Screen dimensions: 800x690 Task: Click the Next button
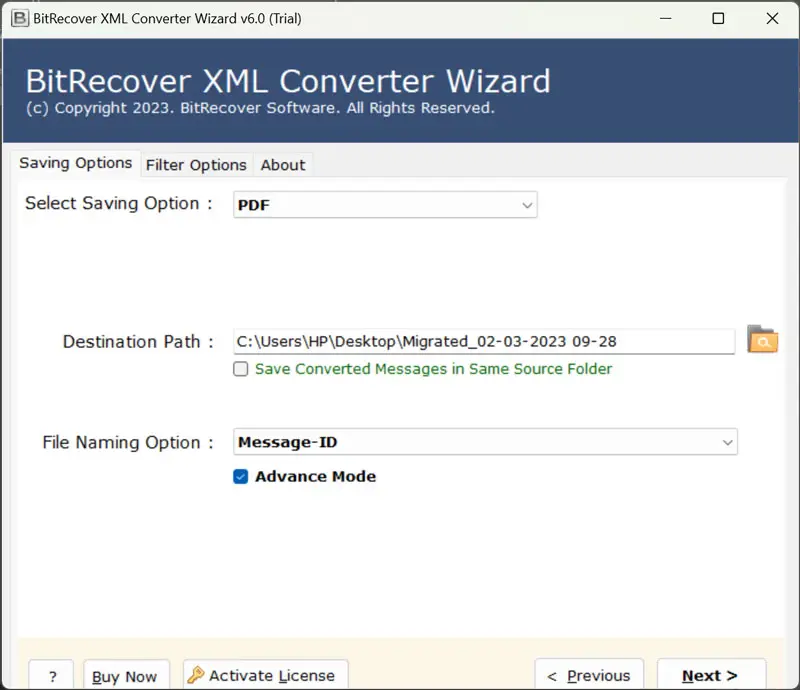pos(711,675)
